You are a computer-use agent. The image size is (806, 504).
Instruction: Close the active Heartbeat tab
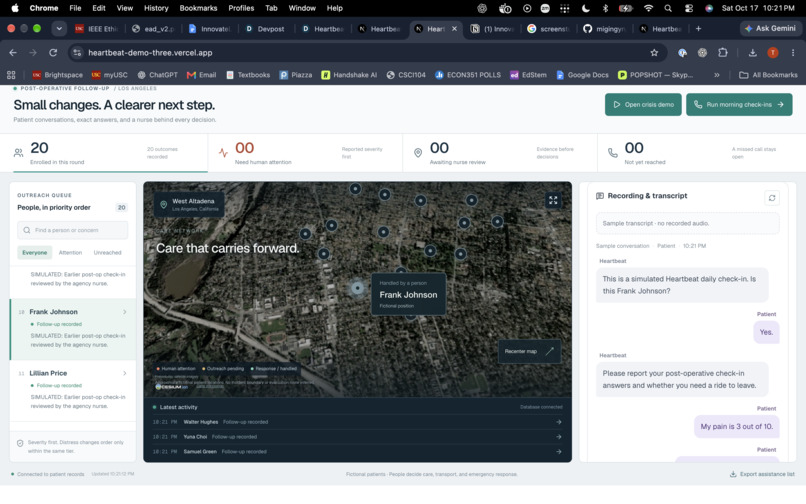click(454, 29)
